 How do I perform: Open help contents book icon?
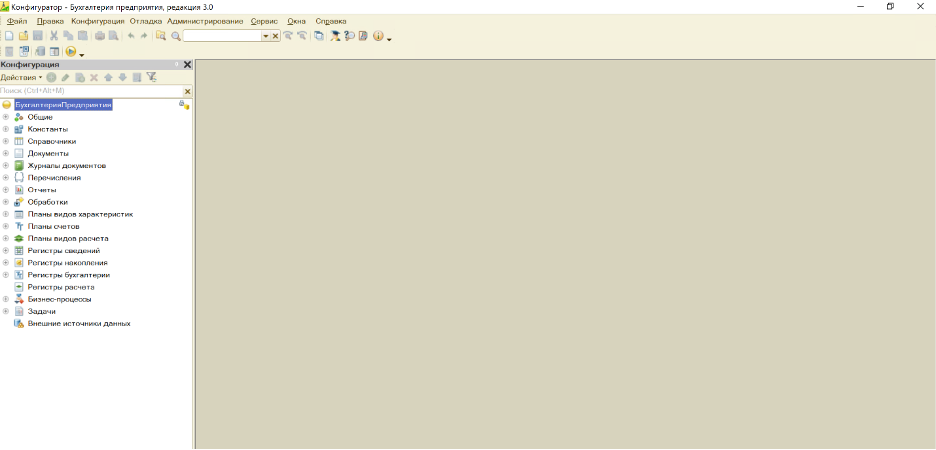[362, 36]
